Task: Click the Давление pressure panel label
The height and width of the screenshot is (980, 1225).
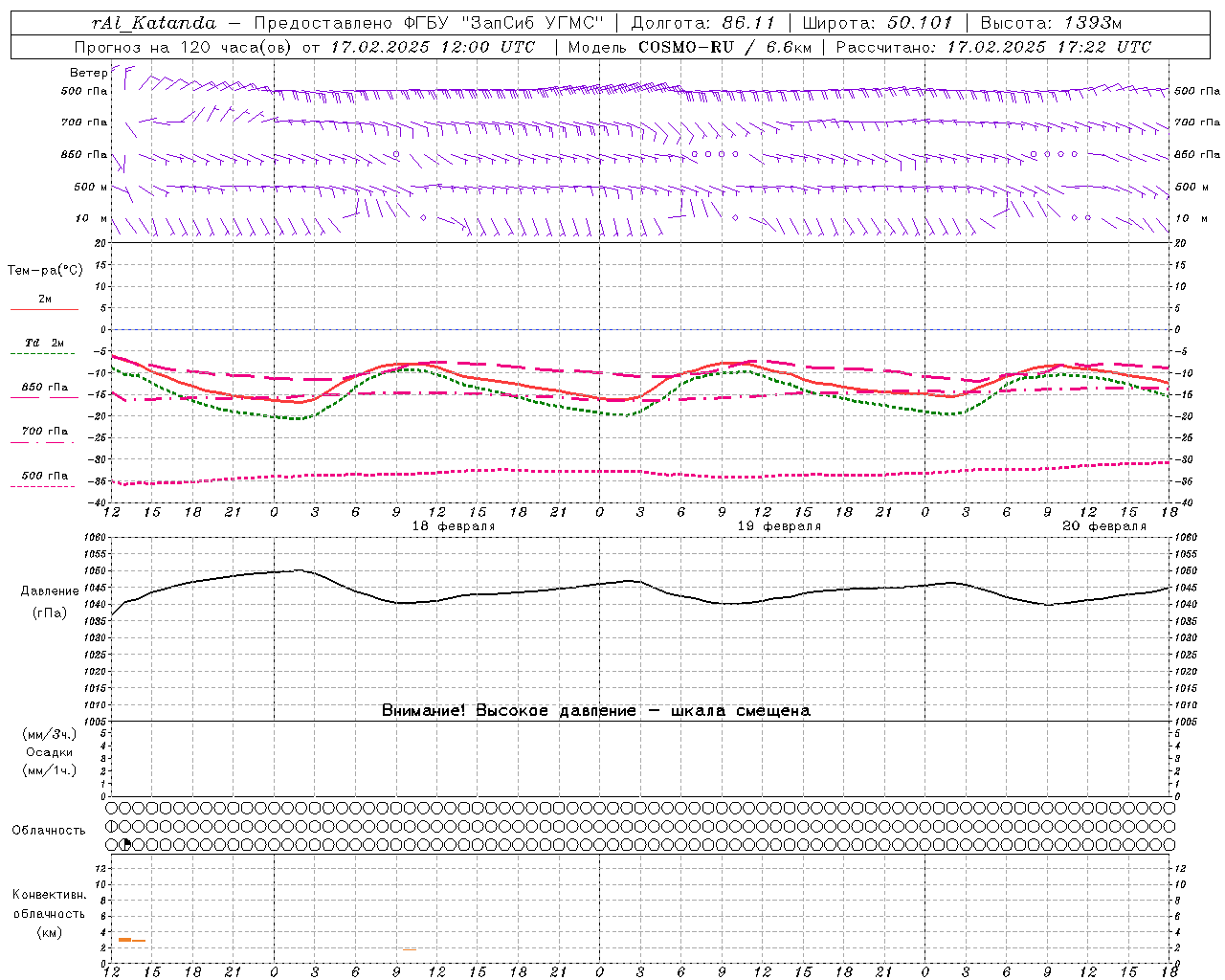Action: pos(50,591)
